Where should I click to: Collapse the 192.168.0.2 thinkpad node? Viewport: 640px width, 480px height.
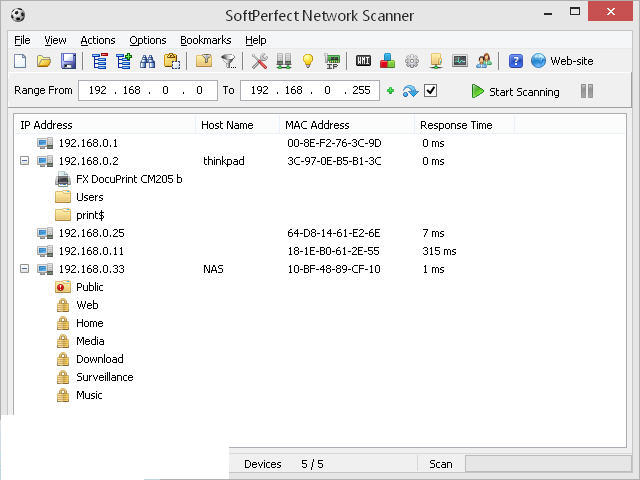coord(25,161)
